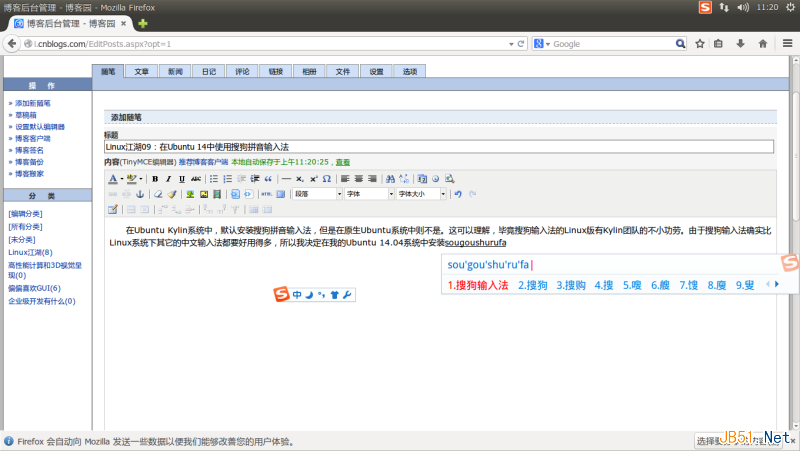Open 添加新随笔 sidebar link
800x451 pixels.
(33, 104)
